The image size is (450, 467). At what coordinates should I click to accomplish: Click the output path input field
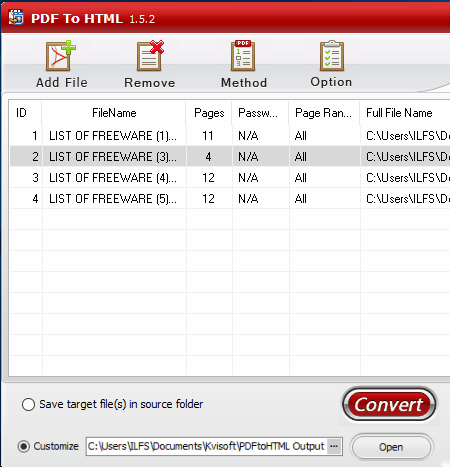pyautogui.click(x=207, y=446)
